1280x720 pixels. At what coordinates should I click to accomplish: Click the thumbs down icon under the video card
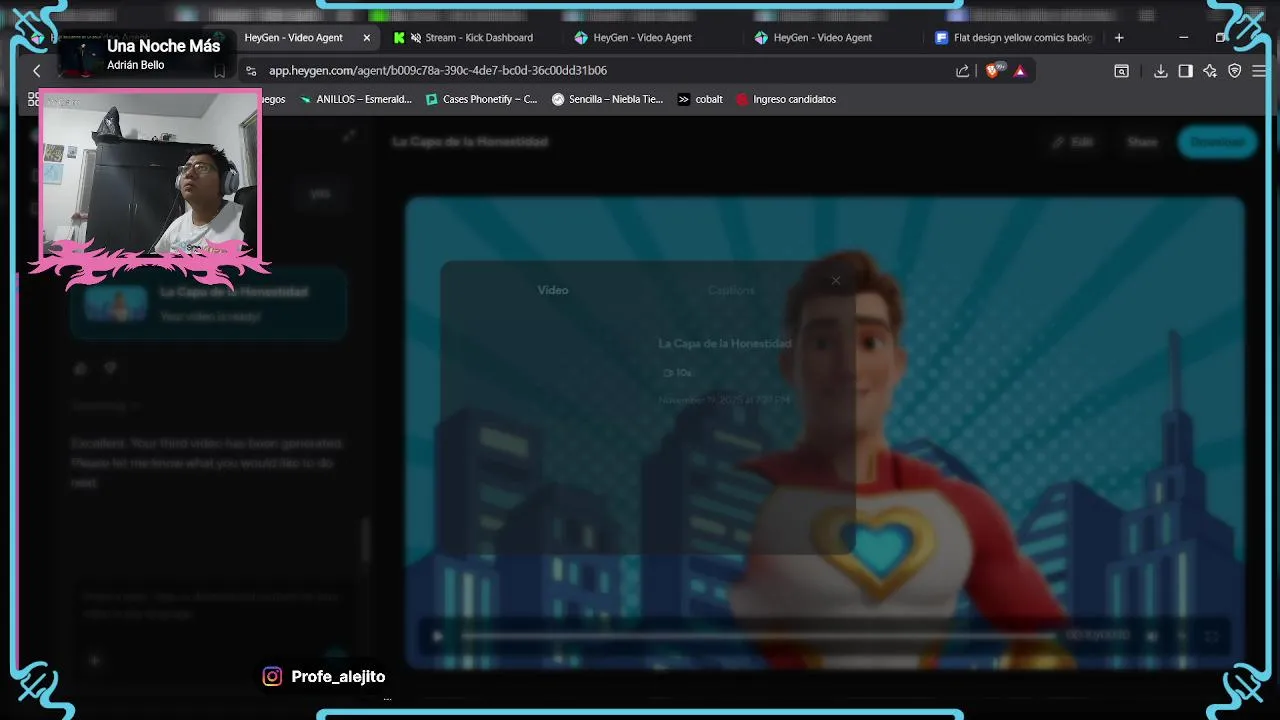[x=110, y=368]
